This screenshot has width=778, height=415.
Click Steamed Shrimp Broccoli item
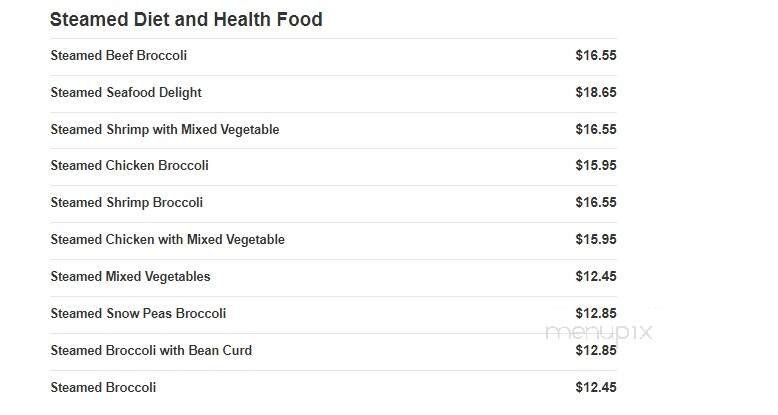point(127,203)
